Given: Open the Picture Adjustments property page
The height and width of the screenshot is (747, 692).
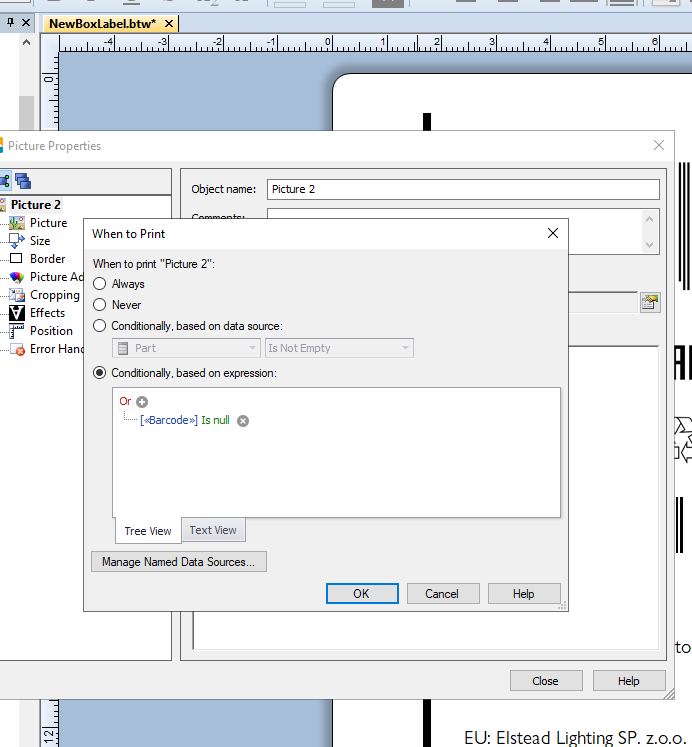Looking at the screenshot, I should click(56, 277).
